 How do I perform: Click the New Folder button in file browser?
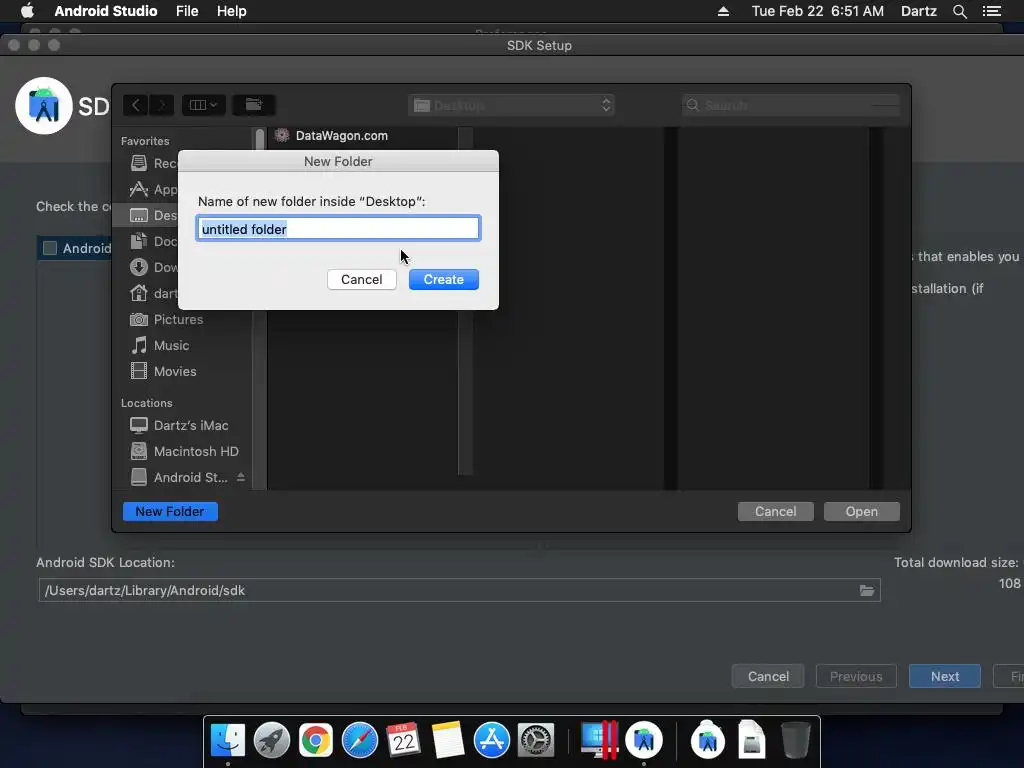[x=170, y=511]
